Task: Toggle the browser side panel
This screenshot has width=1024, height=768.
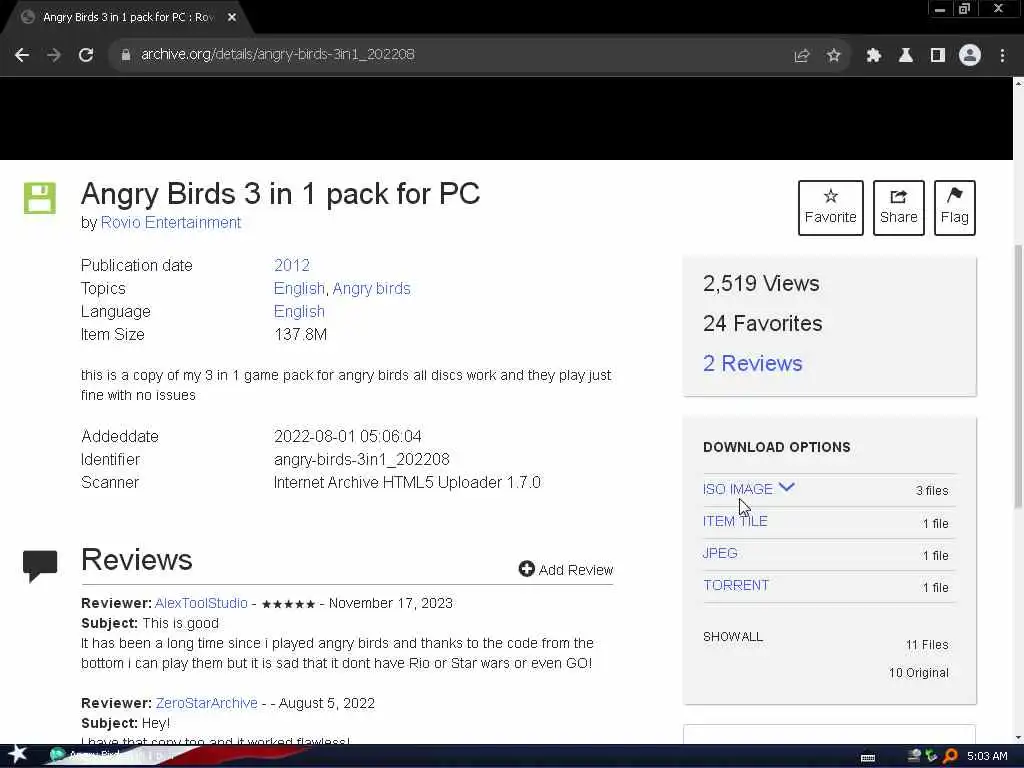Action: coord(938,56)
